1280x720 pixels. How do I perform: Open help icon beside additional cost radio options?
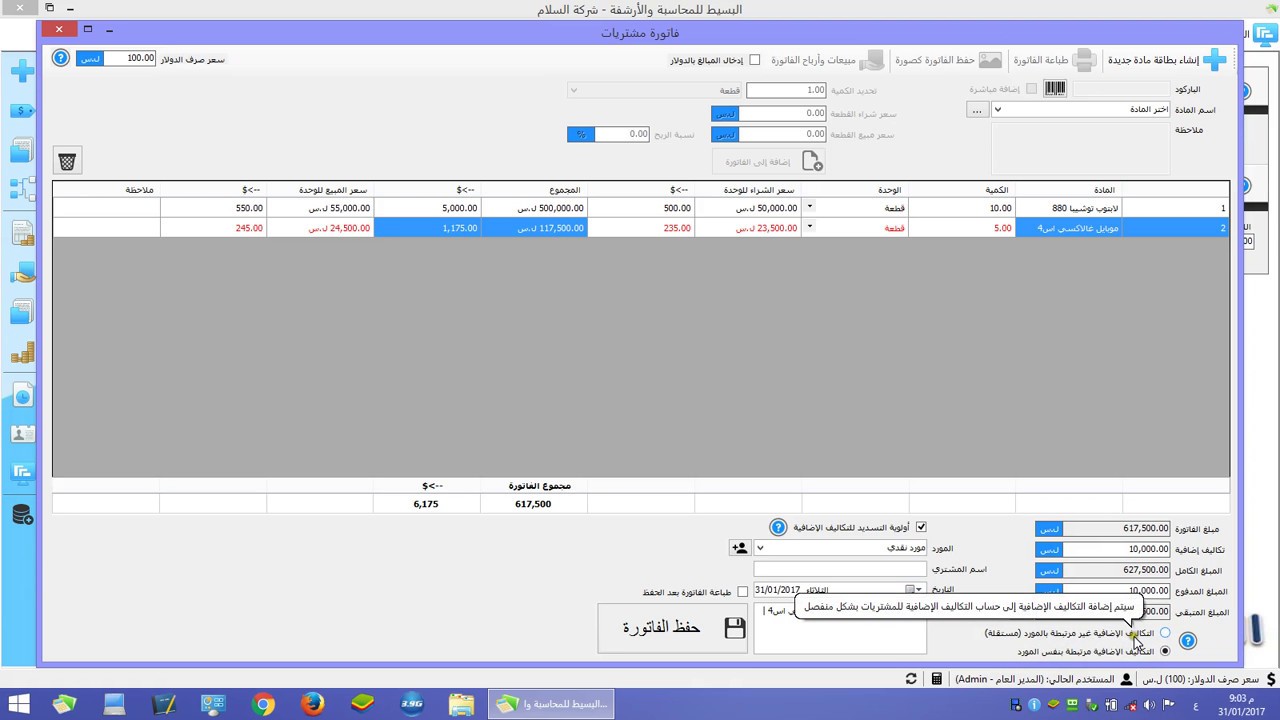point(1187,641)
